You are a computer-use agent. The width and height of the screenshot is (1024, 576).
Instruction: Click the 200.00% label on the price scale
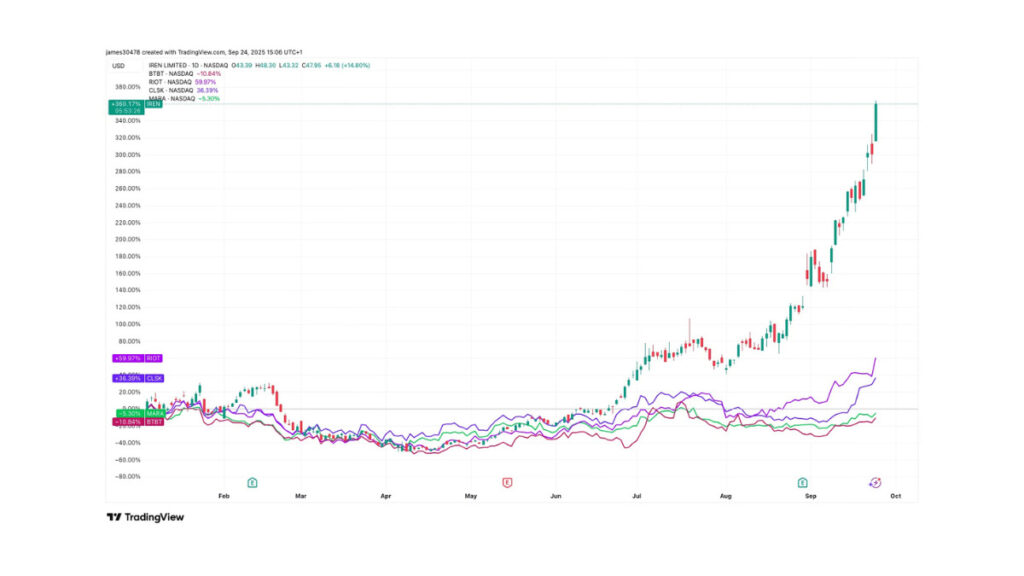coord(128,239)
